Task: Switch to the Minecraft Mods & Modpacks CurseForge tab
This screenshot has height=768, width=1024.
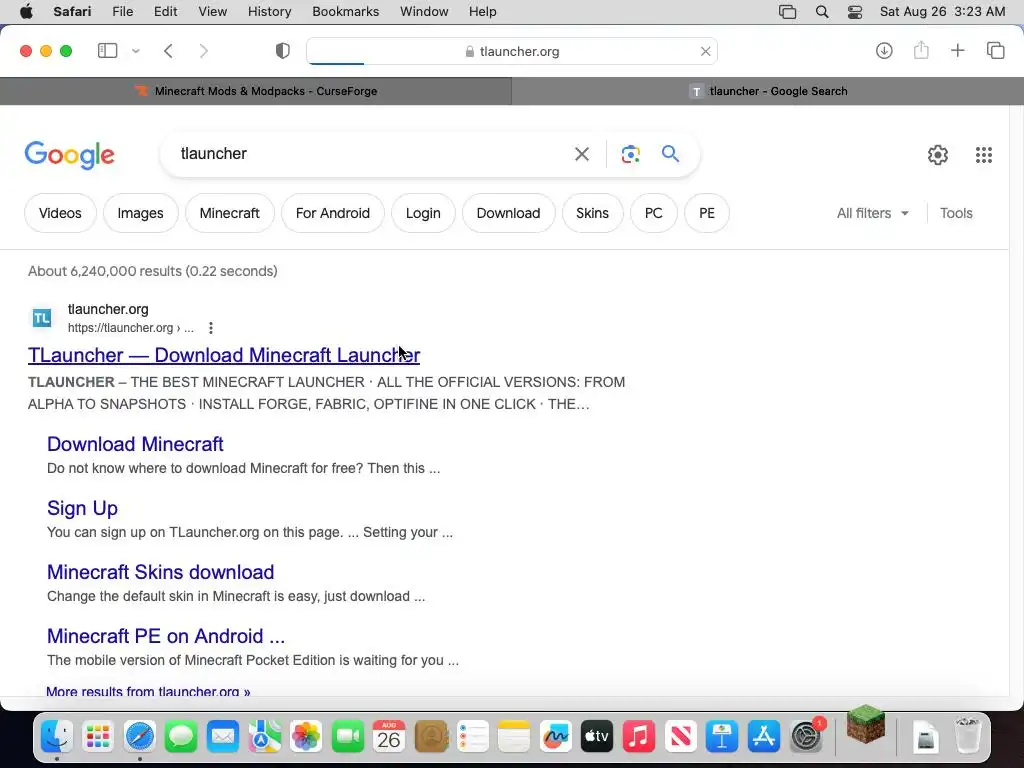Action: coord(256,91)
